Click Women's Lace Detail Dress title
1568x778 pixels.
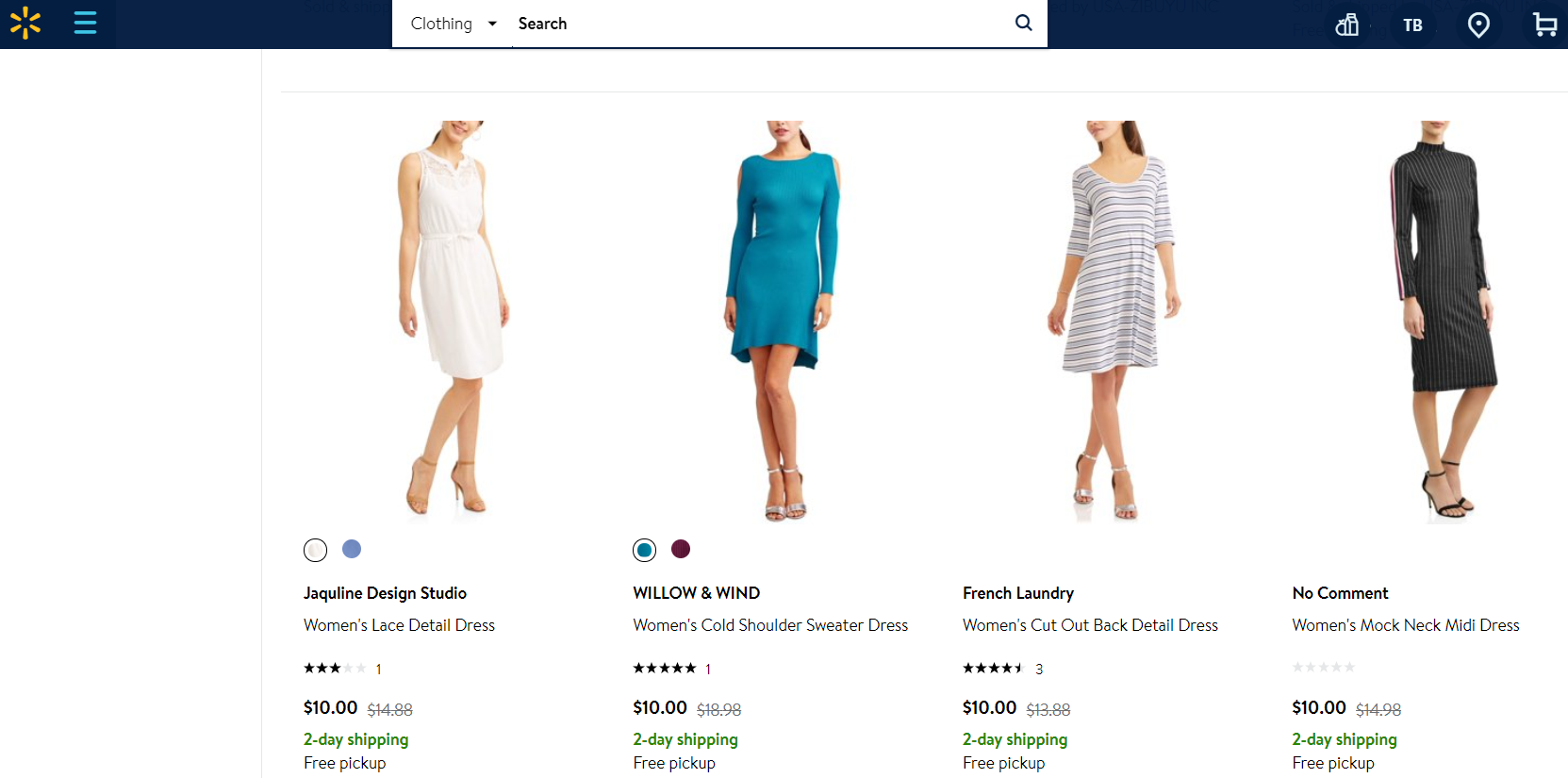coord(399,625)
